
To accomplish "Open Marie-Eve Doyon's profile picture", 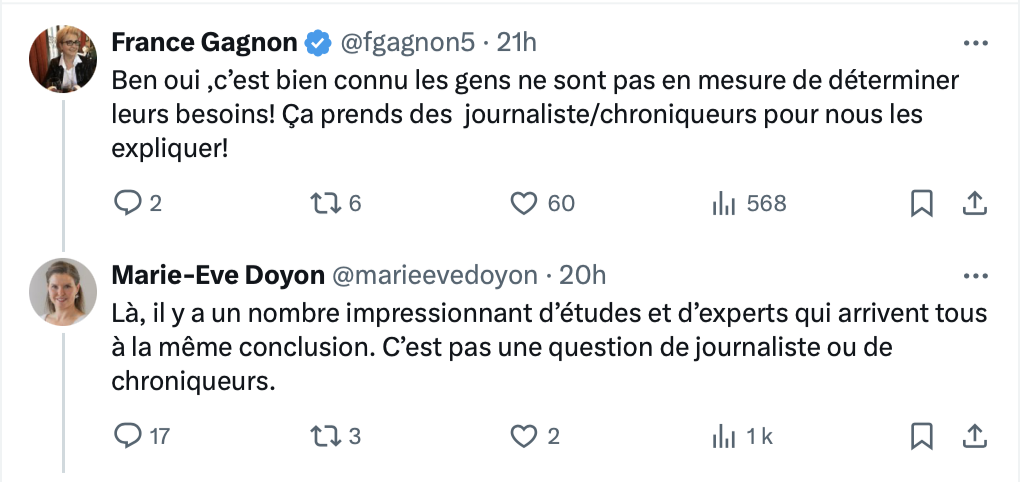I will pyautogui.click(x=63, y=292).
